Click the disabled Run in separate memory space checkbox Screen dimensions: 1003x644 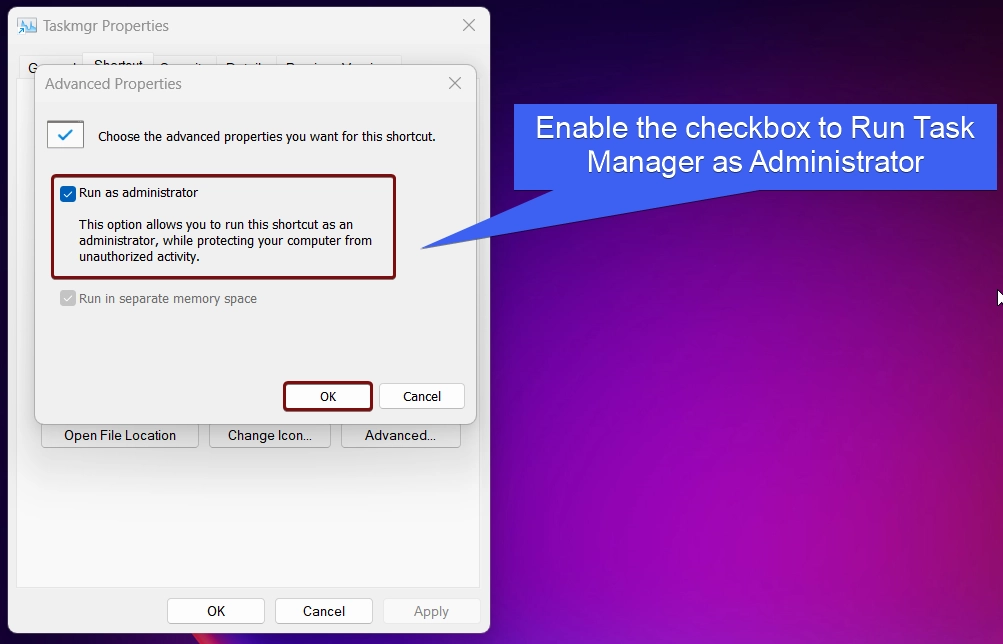click(68, 299)
